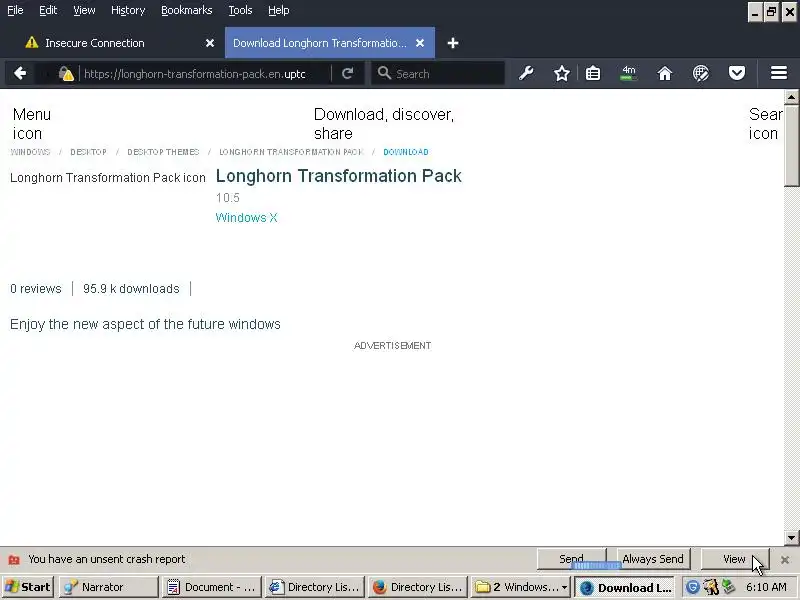Click the Search icon on the page
800x600 pixels.
coord(765,124)
